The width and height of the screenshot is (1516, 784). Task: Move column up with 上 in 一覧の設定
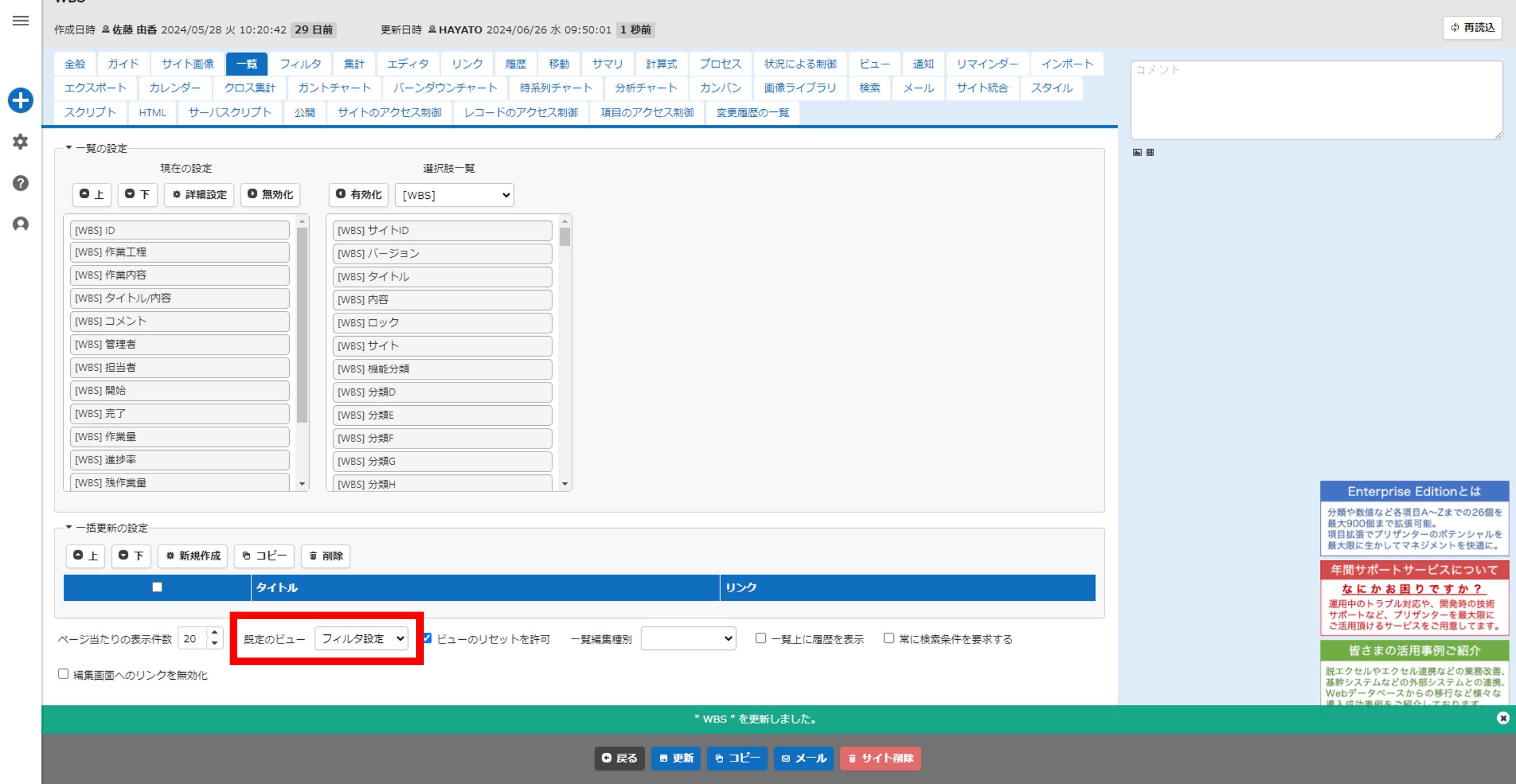pos(92,194)
